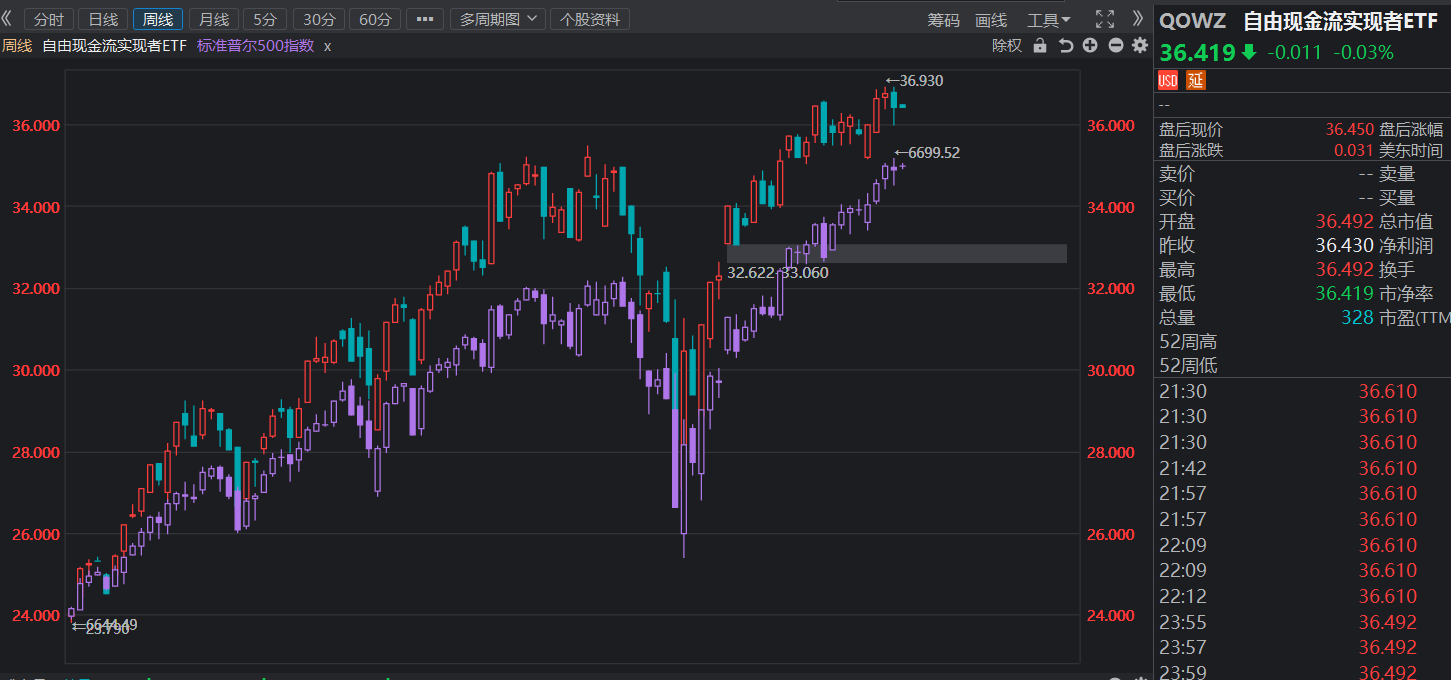This screenshot has height=680, width=1451.
Task: Click the 换手 label
Action: 1397,270
